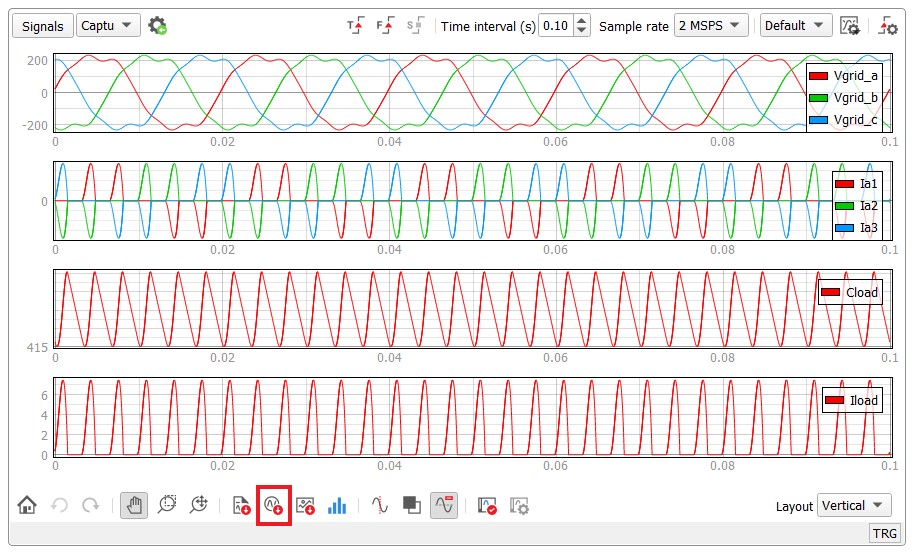The image size is (916, 556).
Task: Click the forced trigger F icon
Action: (385, 26)
